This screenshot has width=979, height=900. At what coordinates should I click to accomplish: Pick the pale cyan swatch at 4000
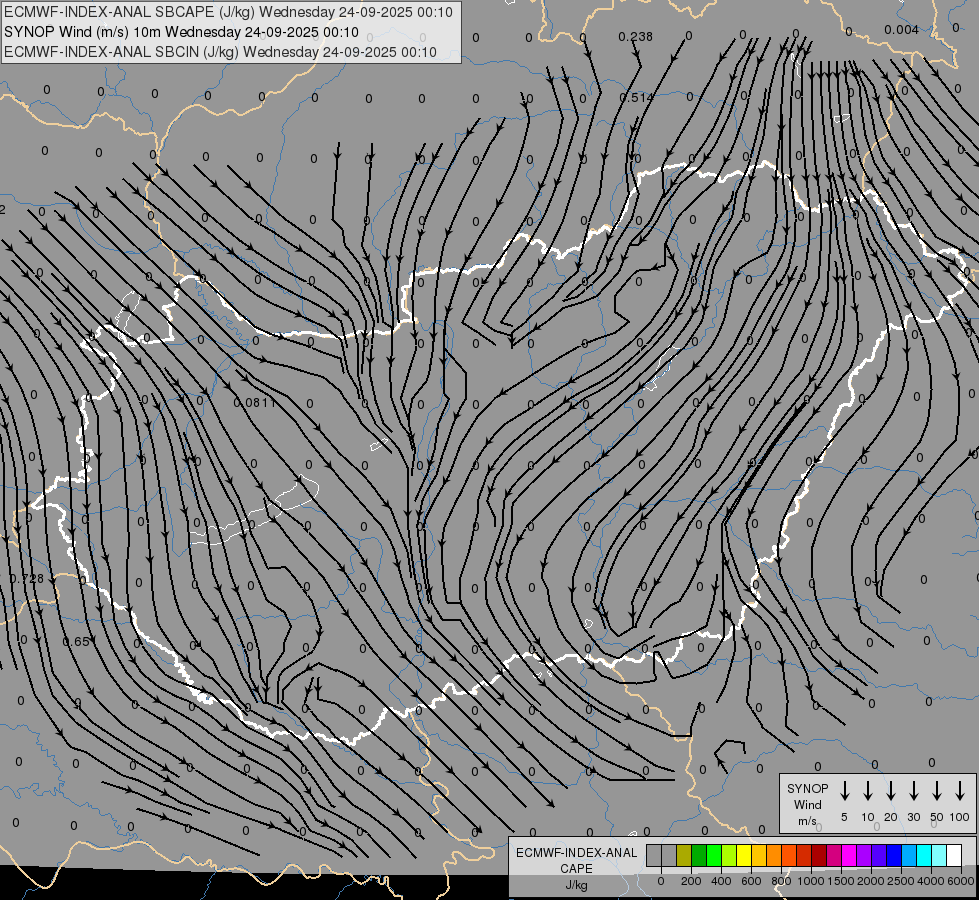click(938, 855)
